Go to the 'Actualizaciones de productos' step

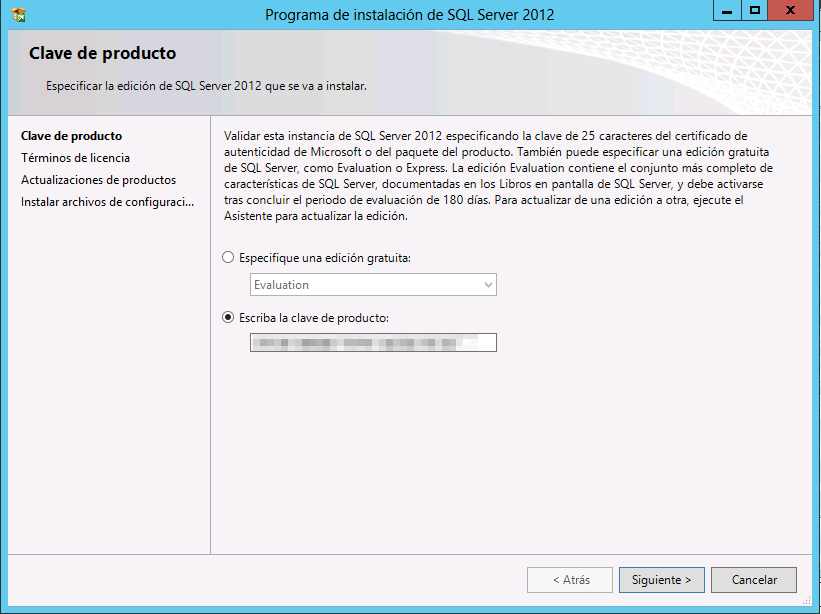pos(98,180)
